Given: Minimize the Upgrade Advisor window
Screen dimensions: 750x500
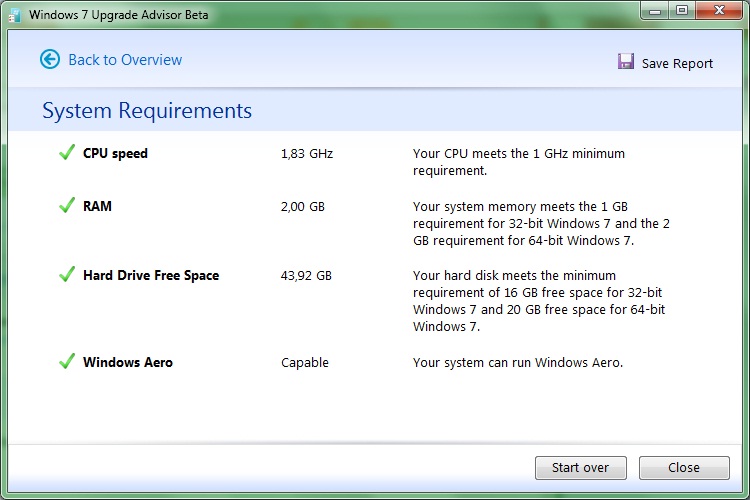Looking at the screenshot, I should pyautogui.click(x=655, y=11).
